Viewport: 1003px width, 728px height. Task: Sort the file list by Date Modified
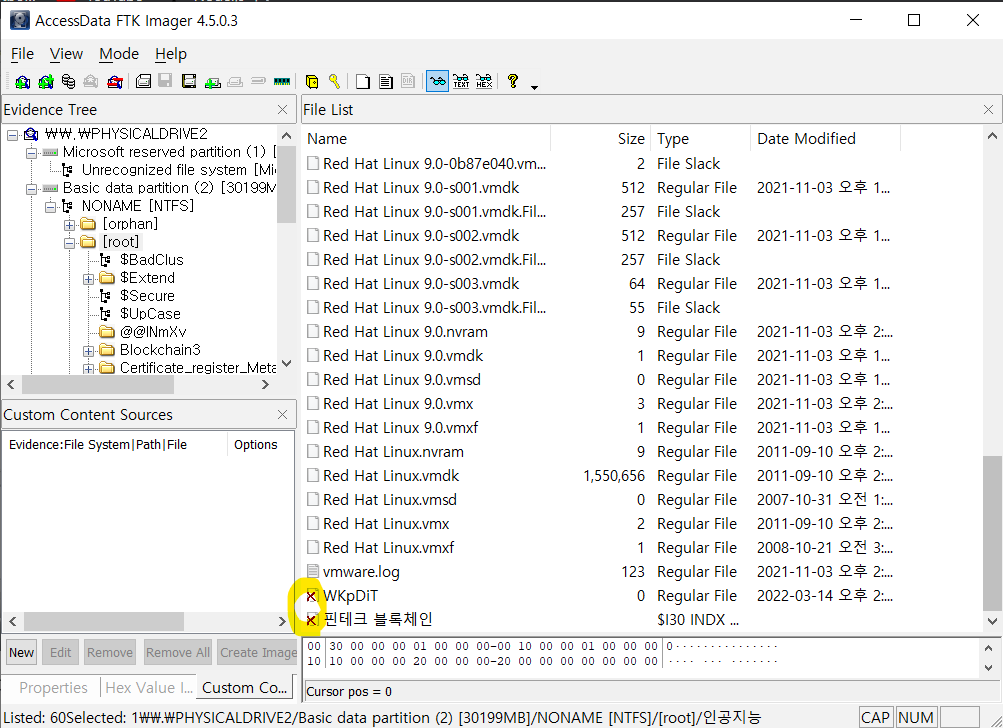tap(825, 139)
